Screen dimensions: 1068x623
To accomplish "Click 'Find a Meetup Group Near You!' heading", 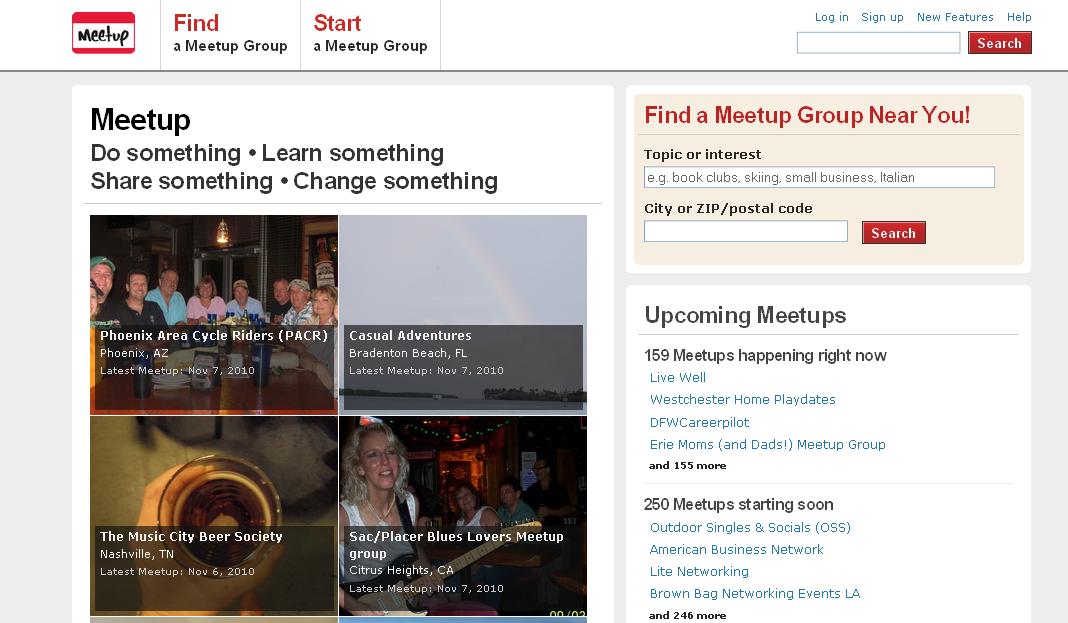I will pos(807,115).
